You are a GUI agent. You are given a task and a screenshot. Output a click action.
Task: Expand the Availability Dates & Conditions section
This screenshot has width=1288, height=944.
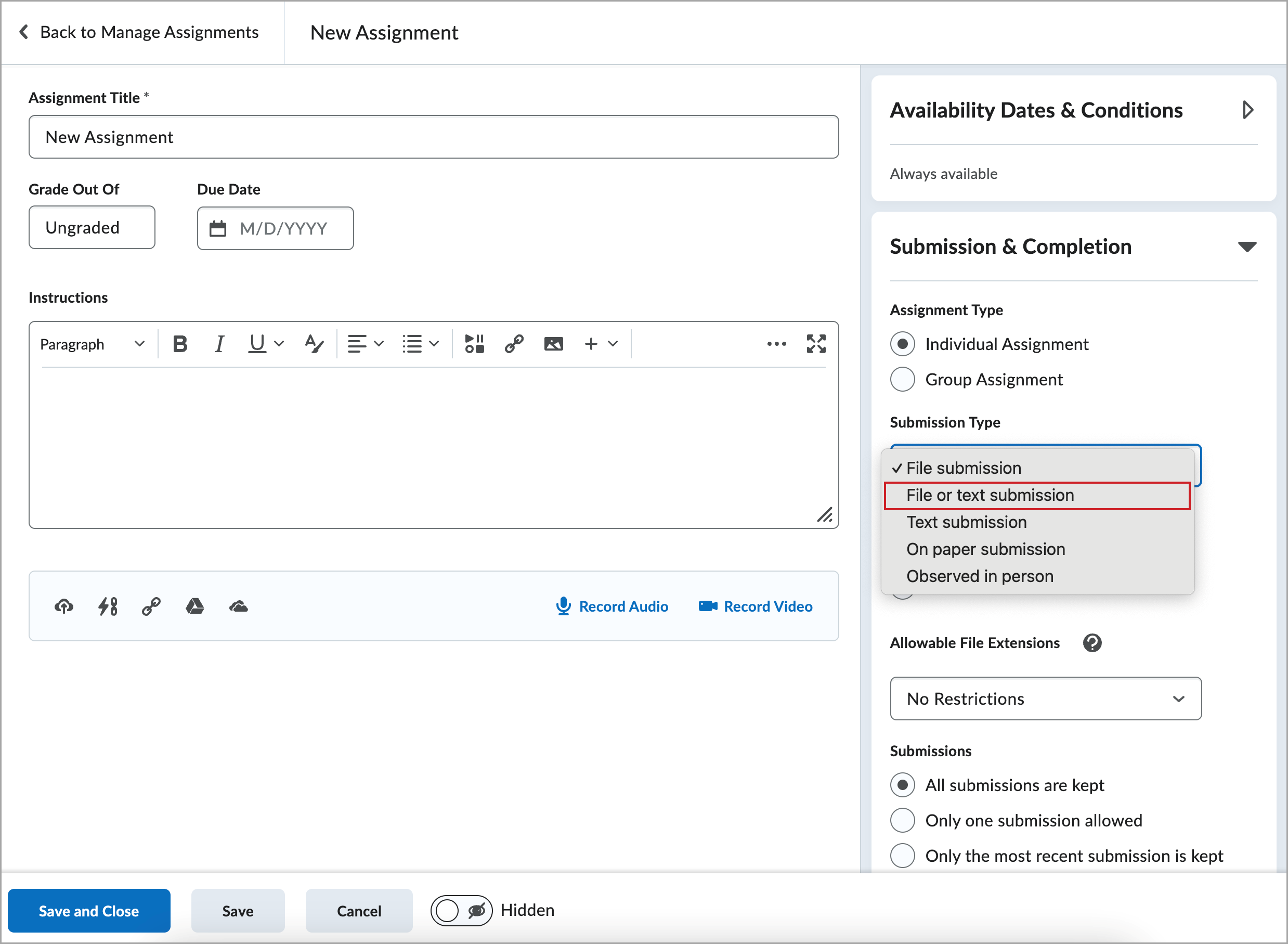coord(1248,110)
